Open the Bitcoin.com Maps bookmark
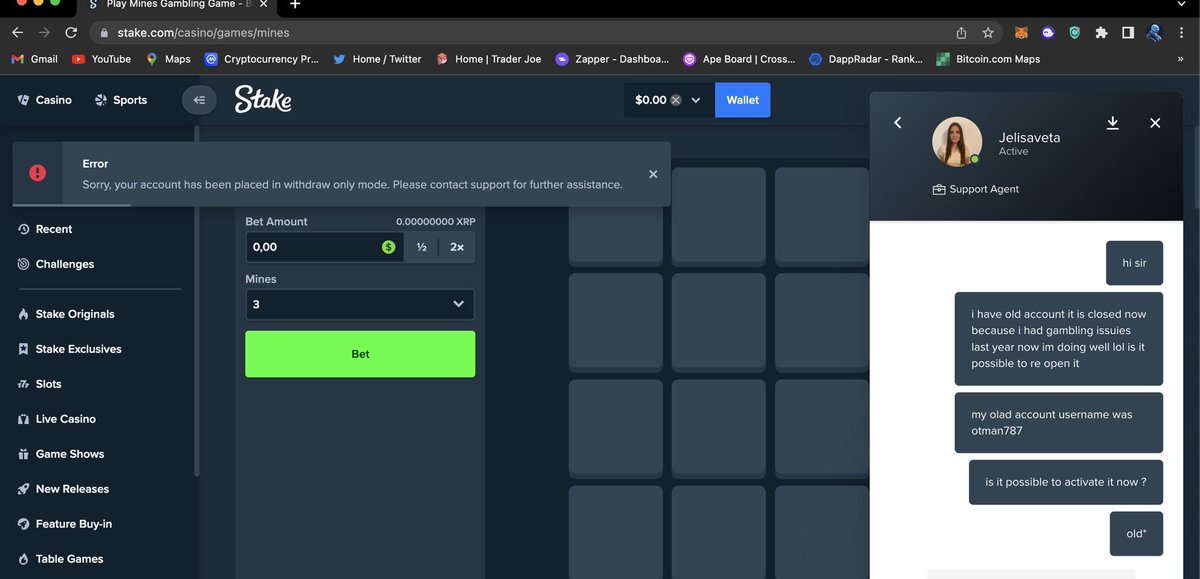The image size is (1200, 579). (x=988, y=59)
